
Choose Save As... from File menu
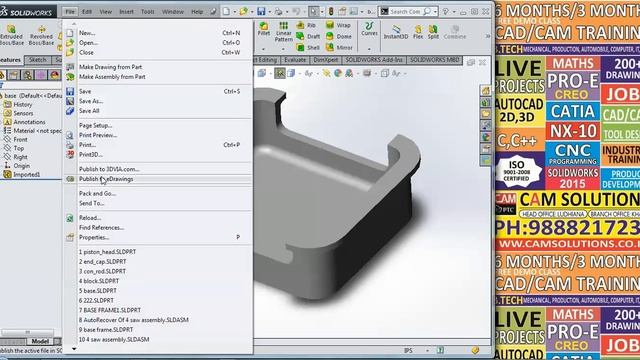coord(158,101)
